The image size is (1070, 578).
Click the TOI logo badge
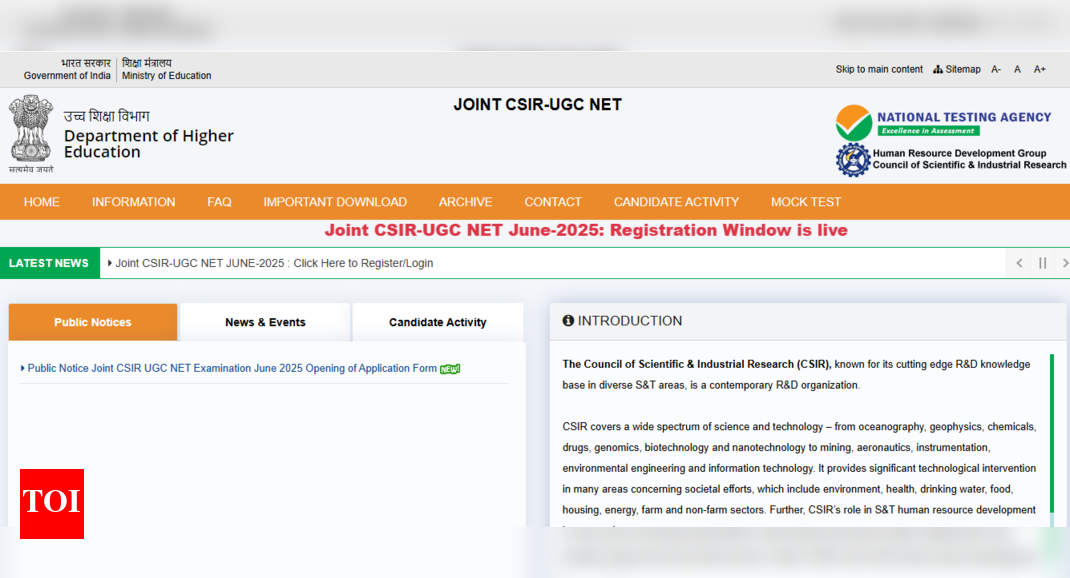pyautogui.click(x=52, y=503)
